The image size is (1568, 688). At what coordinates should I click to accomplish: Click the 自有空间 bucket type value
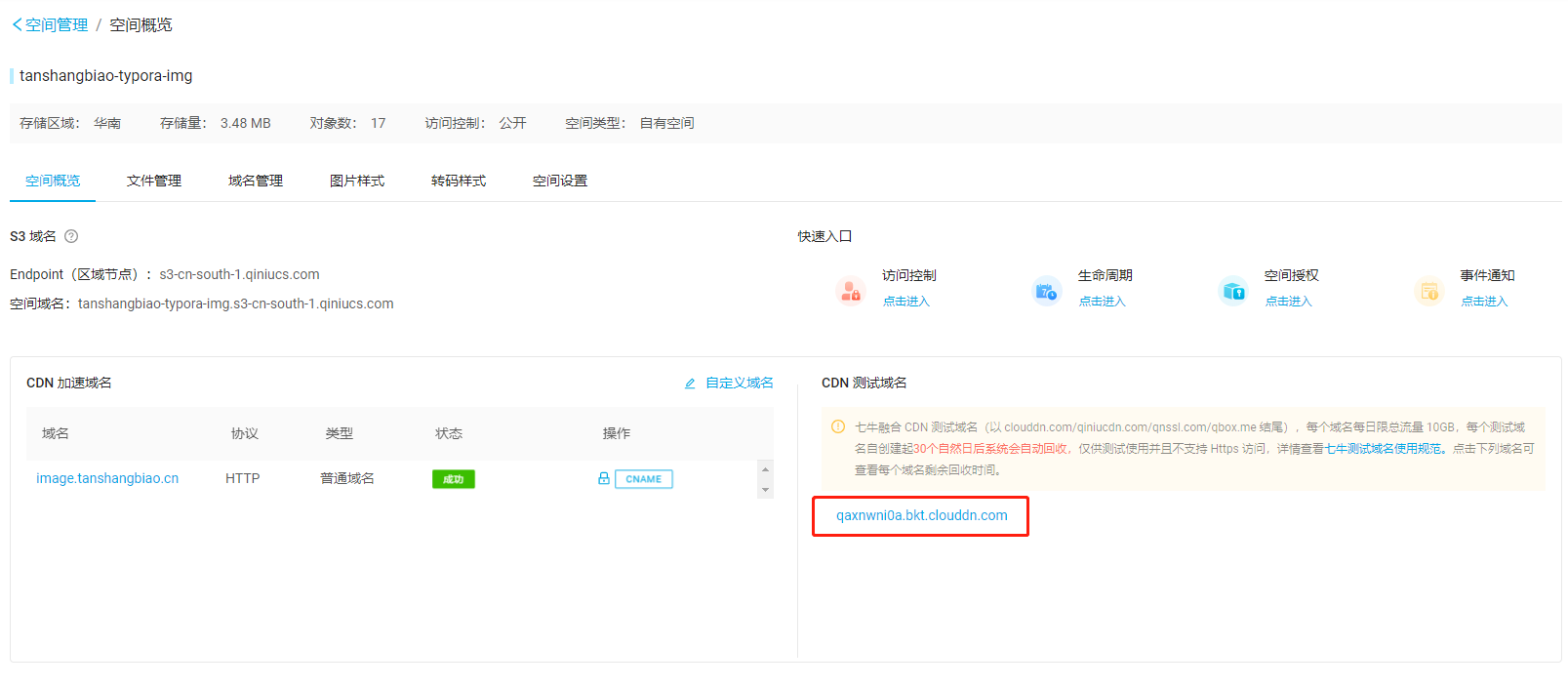pos(667,123)
